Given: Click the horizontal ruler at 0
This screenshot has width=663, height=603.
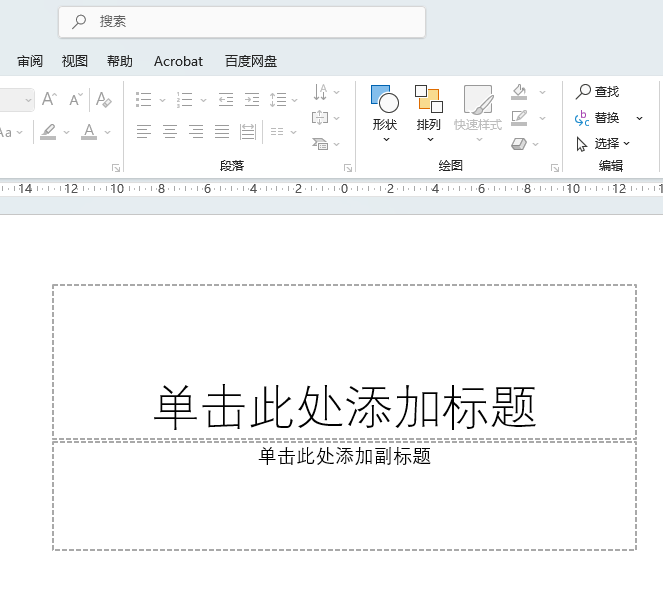Looking at the screenshot, I should pyautogui.click(x=344, y=189).
